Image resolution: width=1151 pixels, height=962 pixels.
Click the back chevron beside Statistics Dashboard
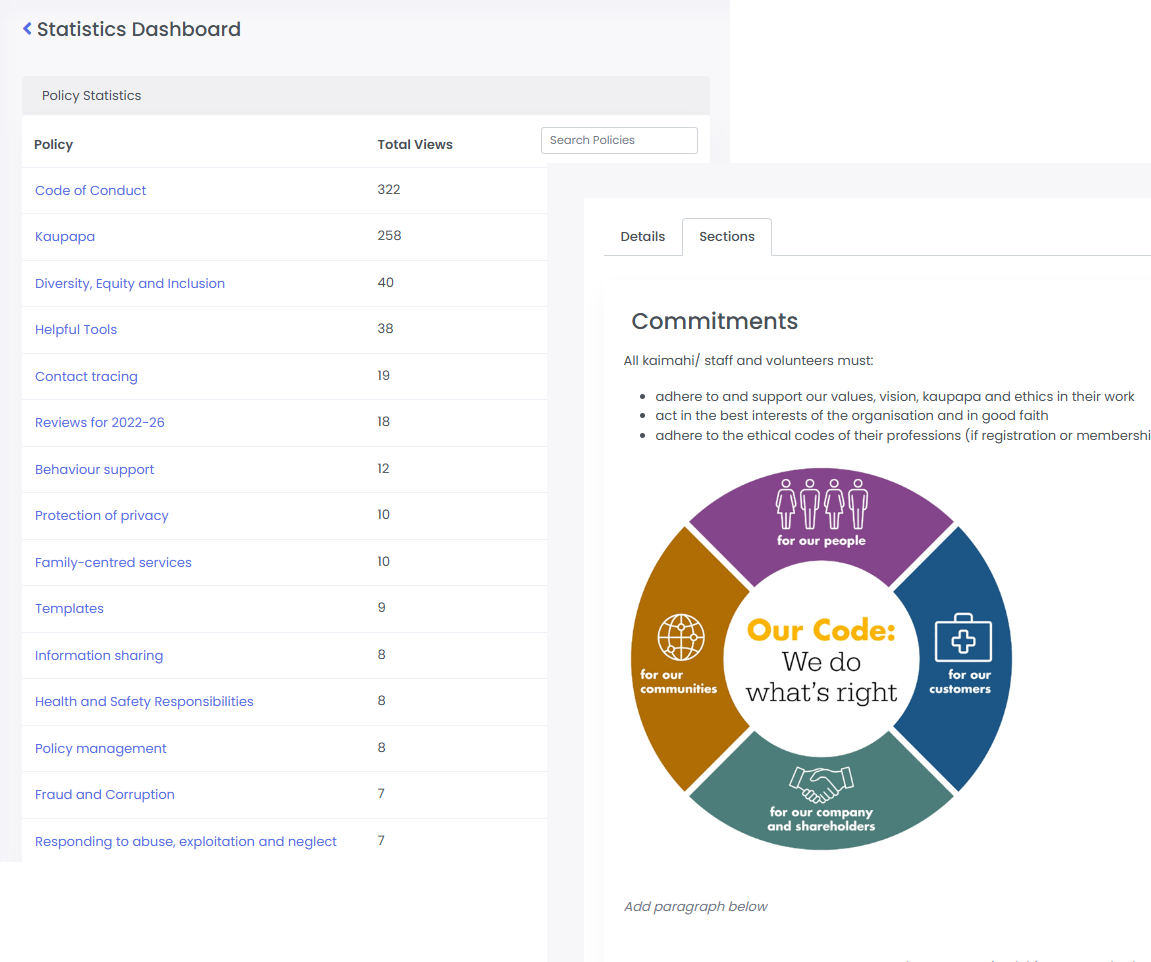(27, 29)
